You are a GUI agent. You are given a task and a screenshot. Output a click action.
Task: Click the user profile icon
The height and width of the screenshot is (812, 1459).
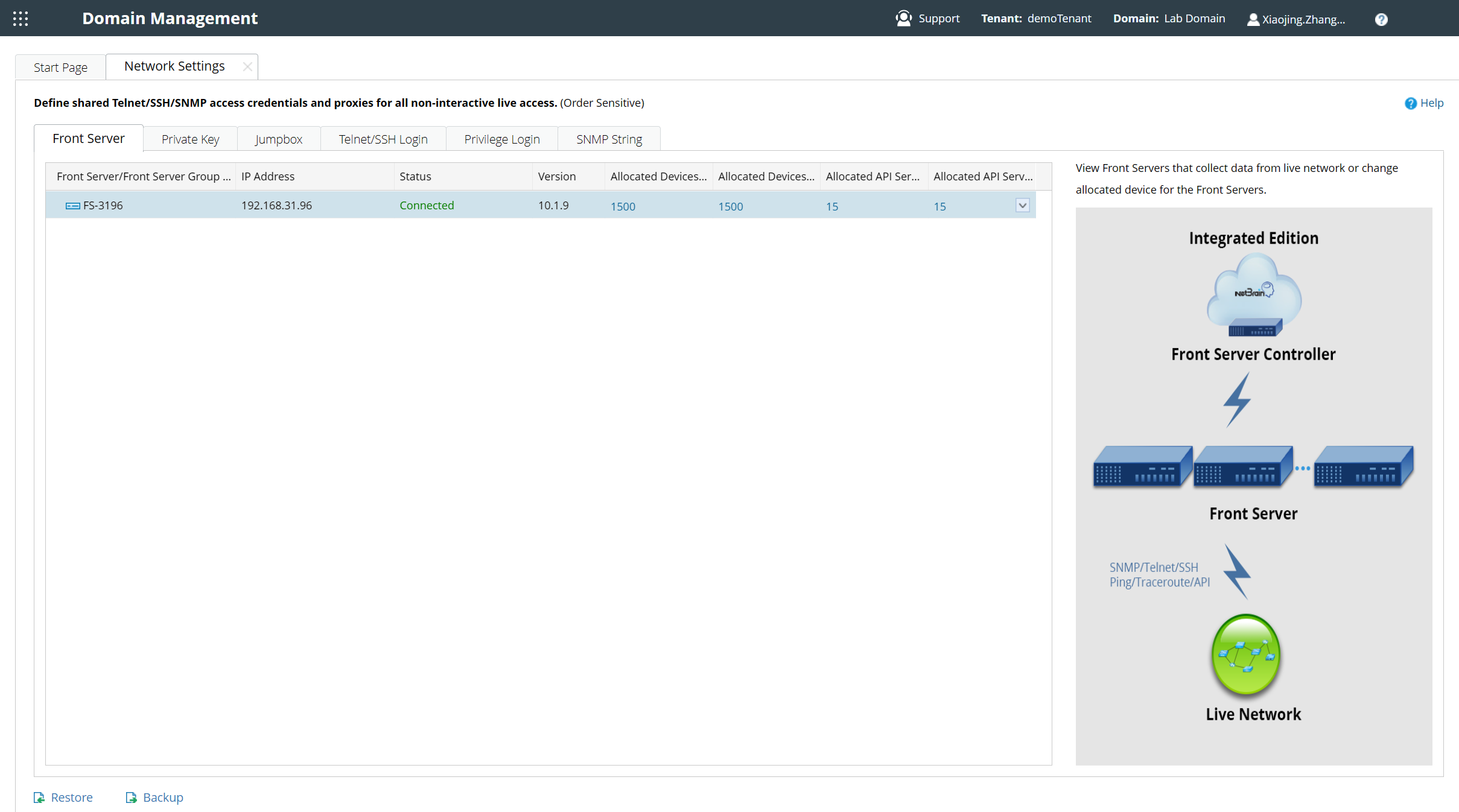coord(1253,19)
